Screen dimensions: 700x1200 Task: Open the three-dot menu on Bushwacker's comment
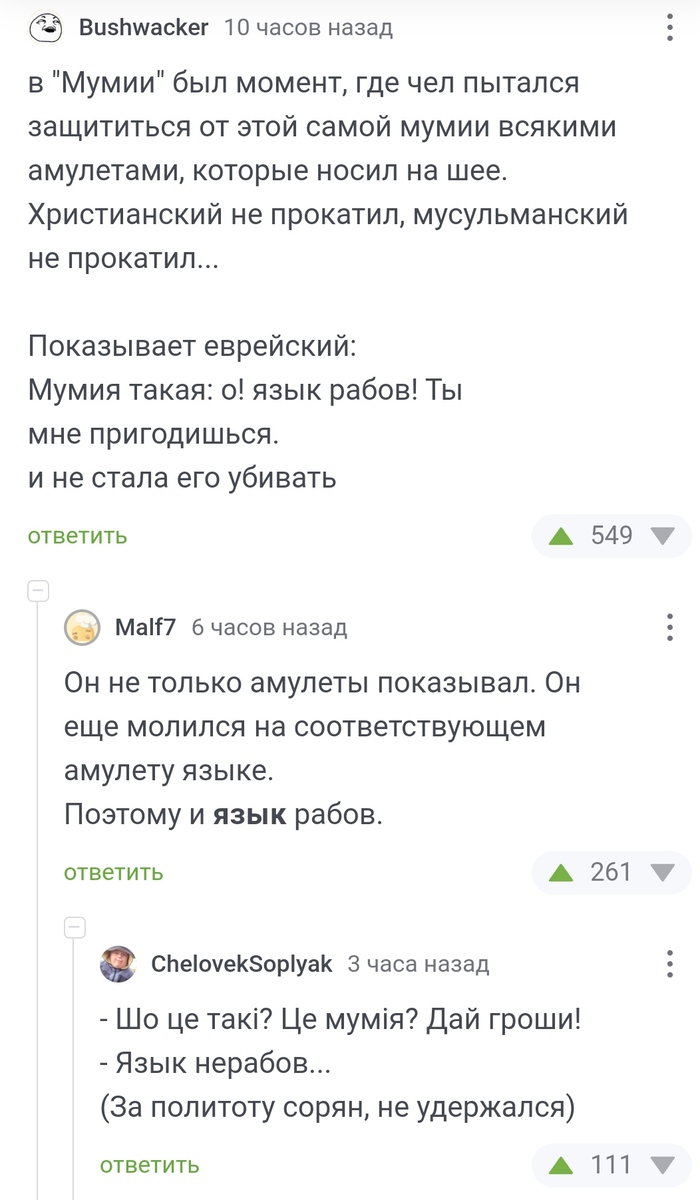(670, 28)
